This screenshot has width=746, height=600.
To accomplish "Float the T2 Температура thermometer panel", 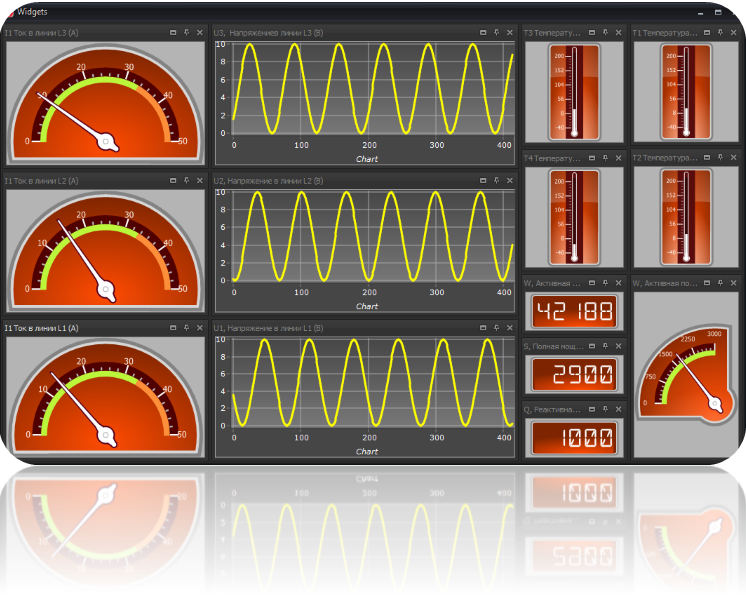I will pos(707,157).
